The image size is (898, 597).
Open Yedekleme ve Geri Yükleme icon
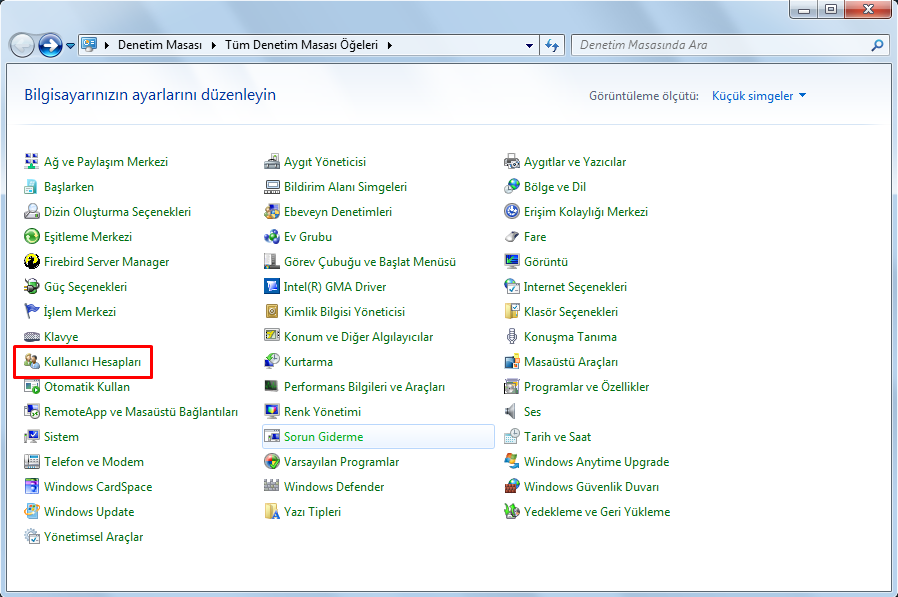511,512
